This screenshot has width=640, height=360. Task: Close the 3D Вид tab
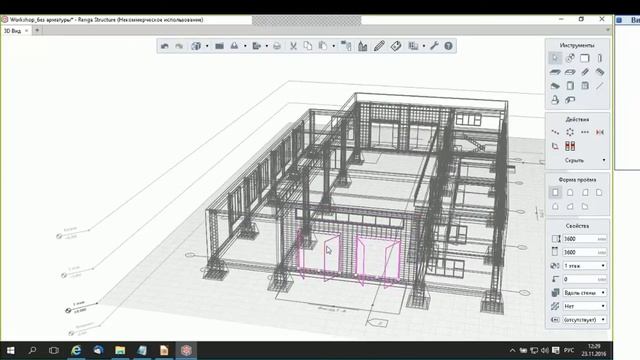27,31
